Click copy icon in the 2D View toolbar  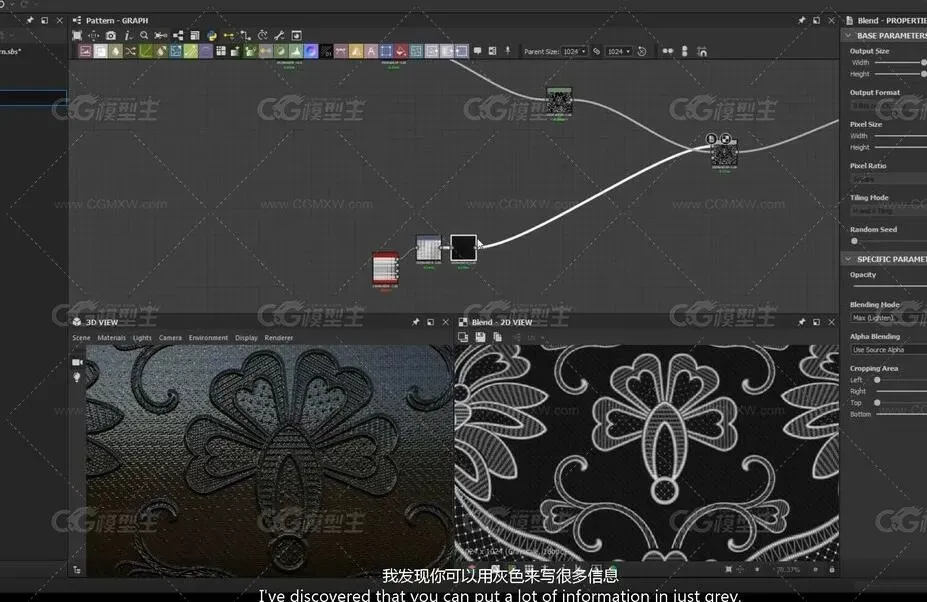coord(497,337)
